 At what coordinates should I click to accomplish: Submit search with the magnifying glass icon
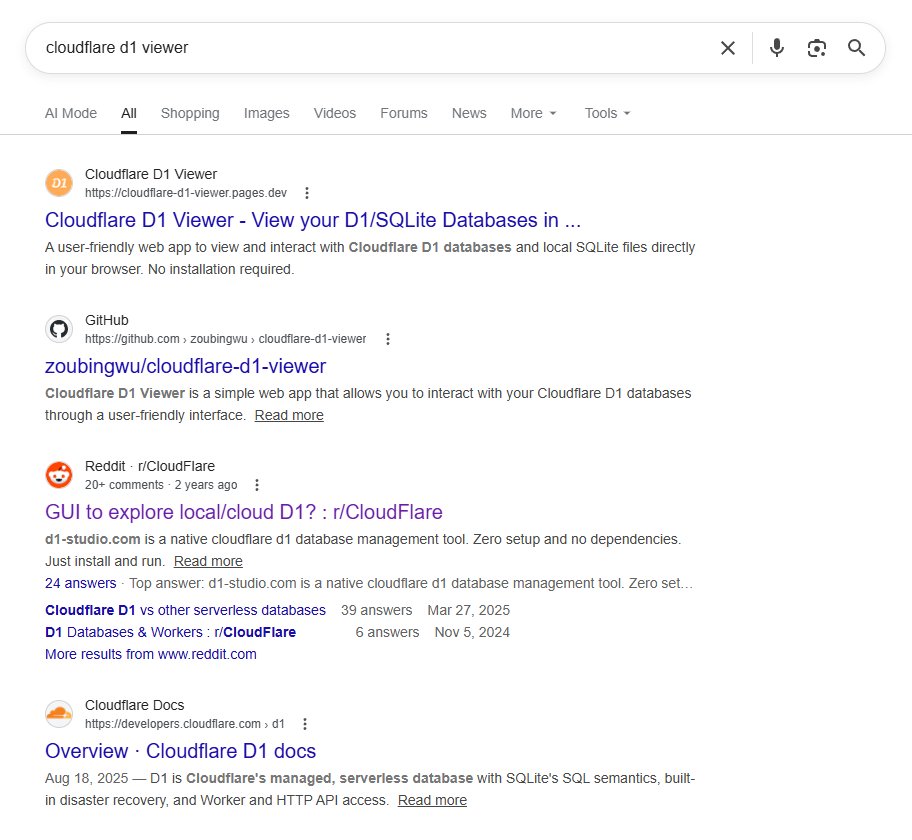856,48
